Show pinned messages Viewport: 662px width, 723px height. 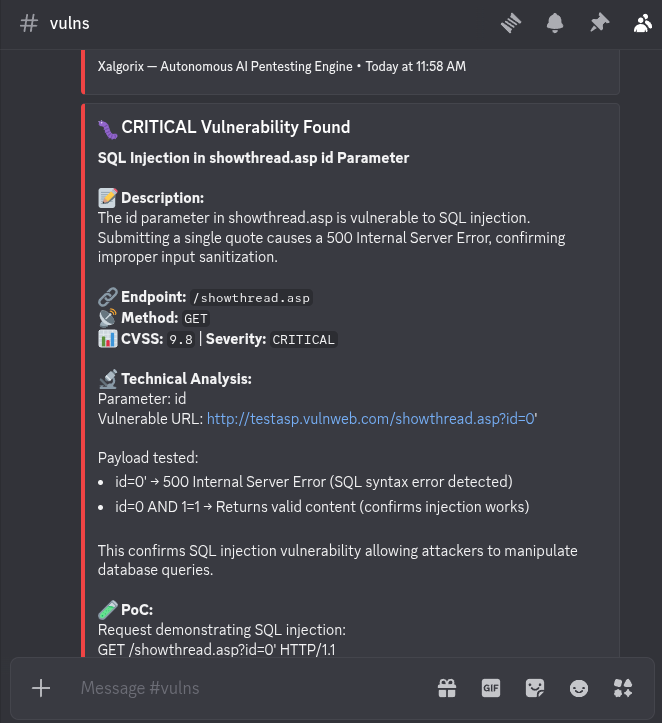pos(599,23)
